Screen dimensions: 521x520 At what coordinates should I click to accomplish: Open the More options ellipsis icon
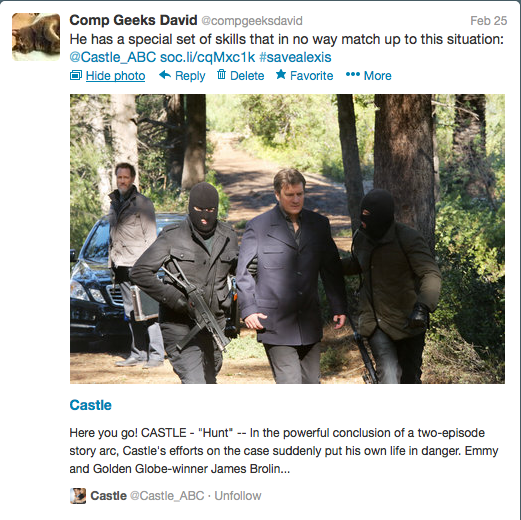pyautogui.click(x=353, y=74)
